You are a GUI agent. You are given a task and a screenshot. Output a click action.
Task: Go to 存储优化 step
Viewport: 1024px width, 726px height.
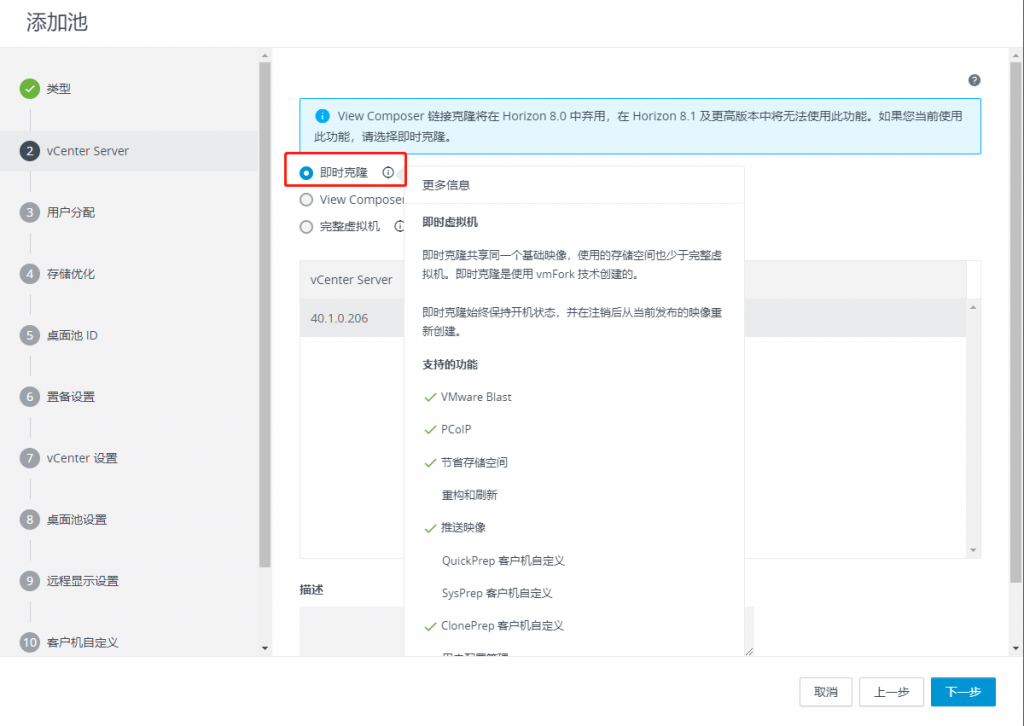tap(71, 274)
